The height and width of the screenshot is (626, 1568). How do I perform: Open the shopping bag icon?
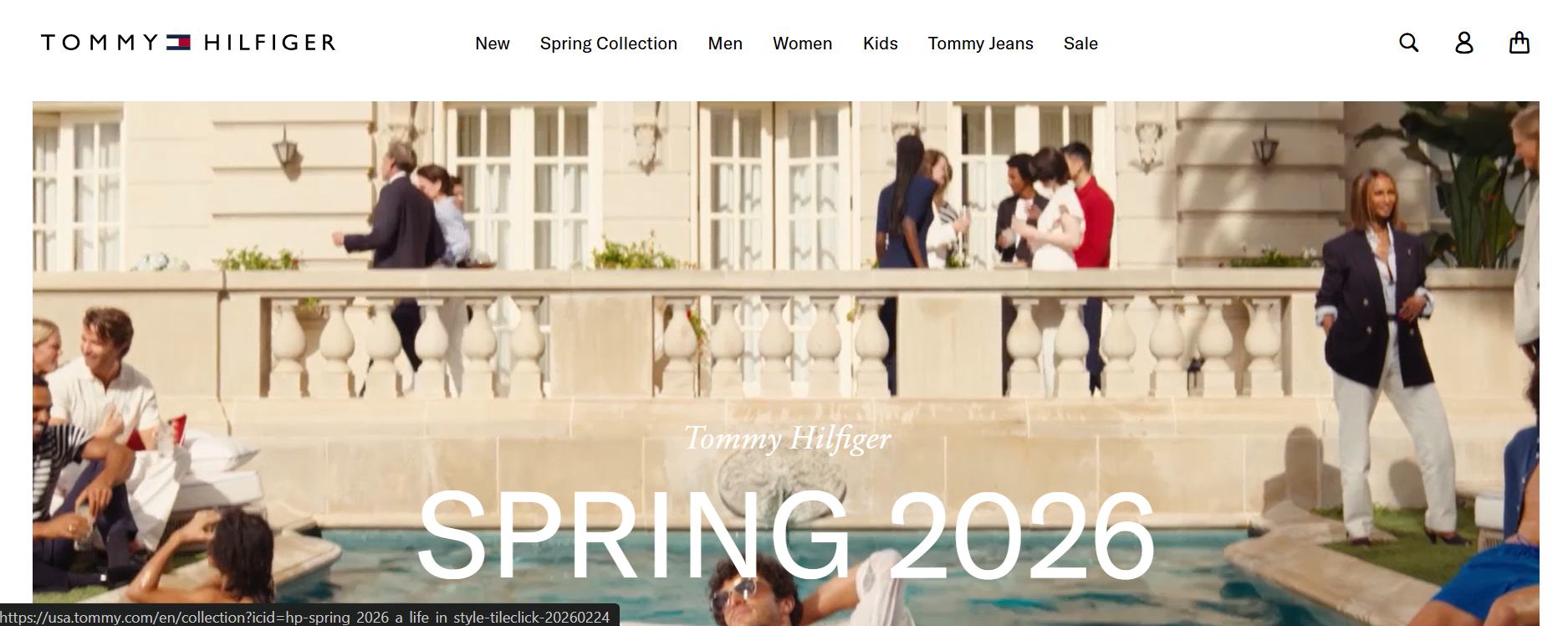(x=1519, y=43)
